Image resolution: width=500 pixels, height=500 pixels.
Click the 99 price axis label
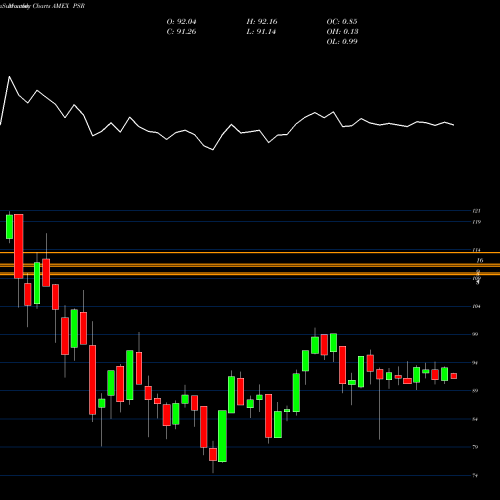coord(476,334)
